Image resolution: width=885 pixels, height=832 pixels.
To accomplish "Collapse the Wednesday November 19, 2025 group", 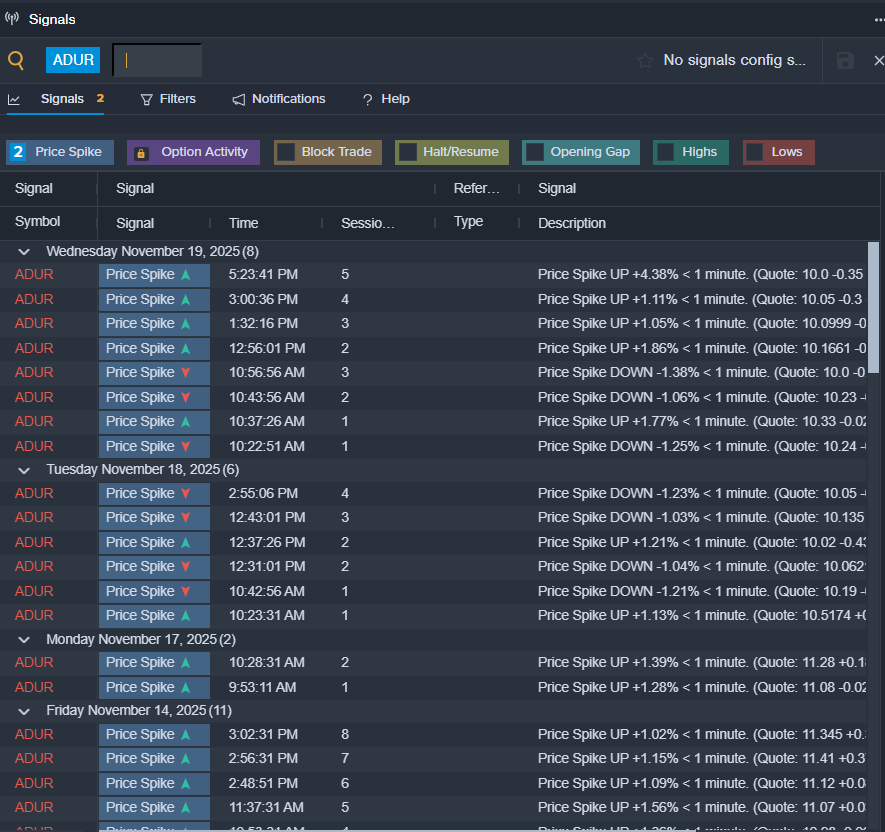I will 25,252.
